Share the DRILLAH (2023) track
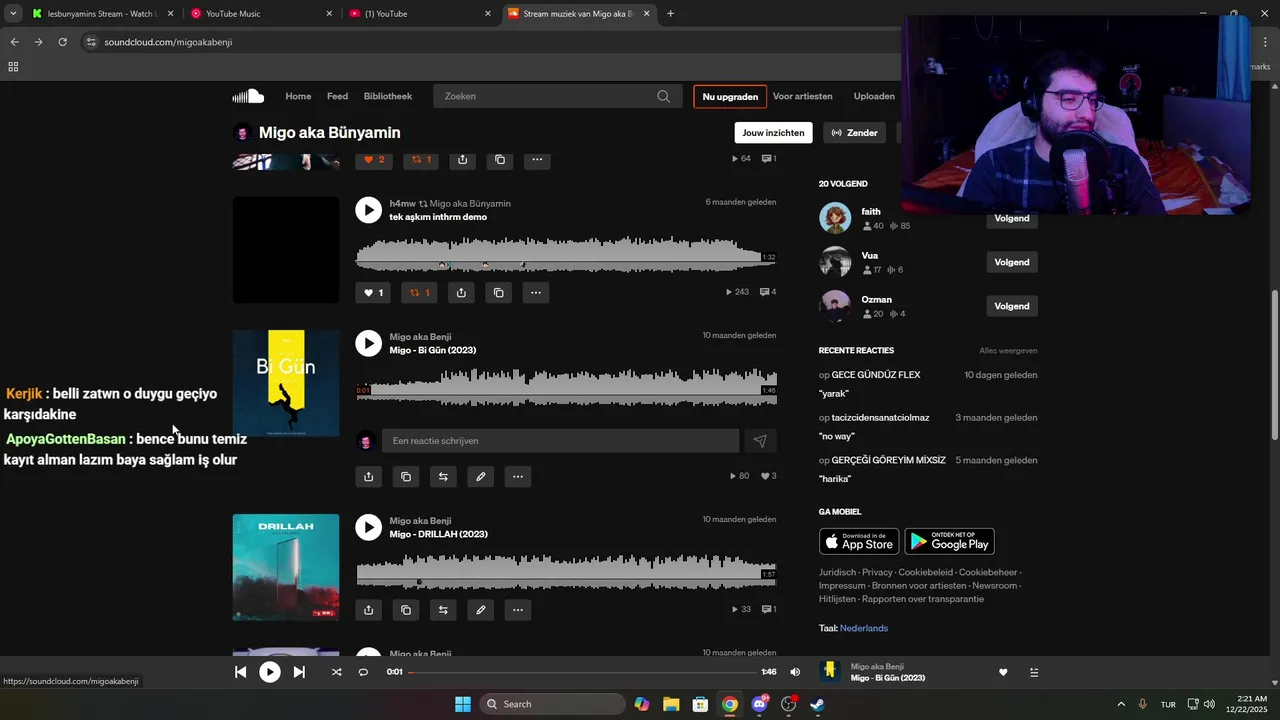The width and height of the screenshot is (1280, 720). point(369,610)
